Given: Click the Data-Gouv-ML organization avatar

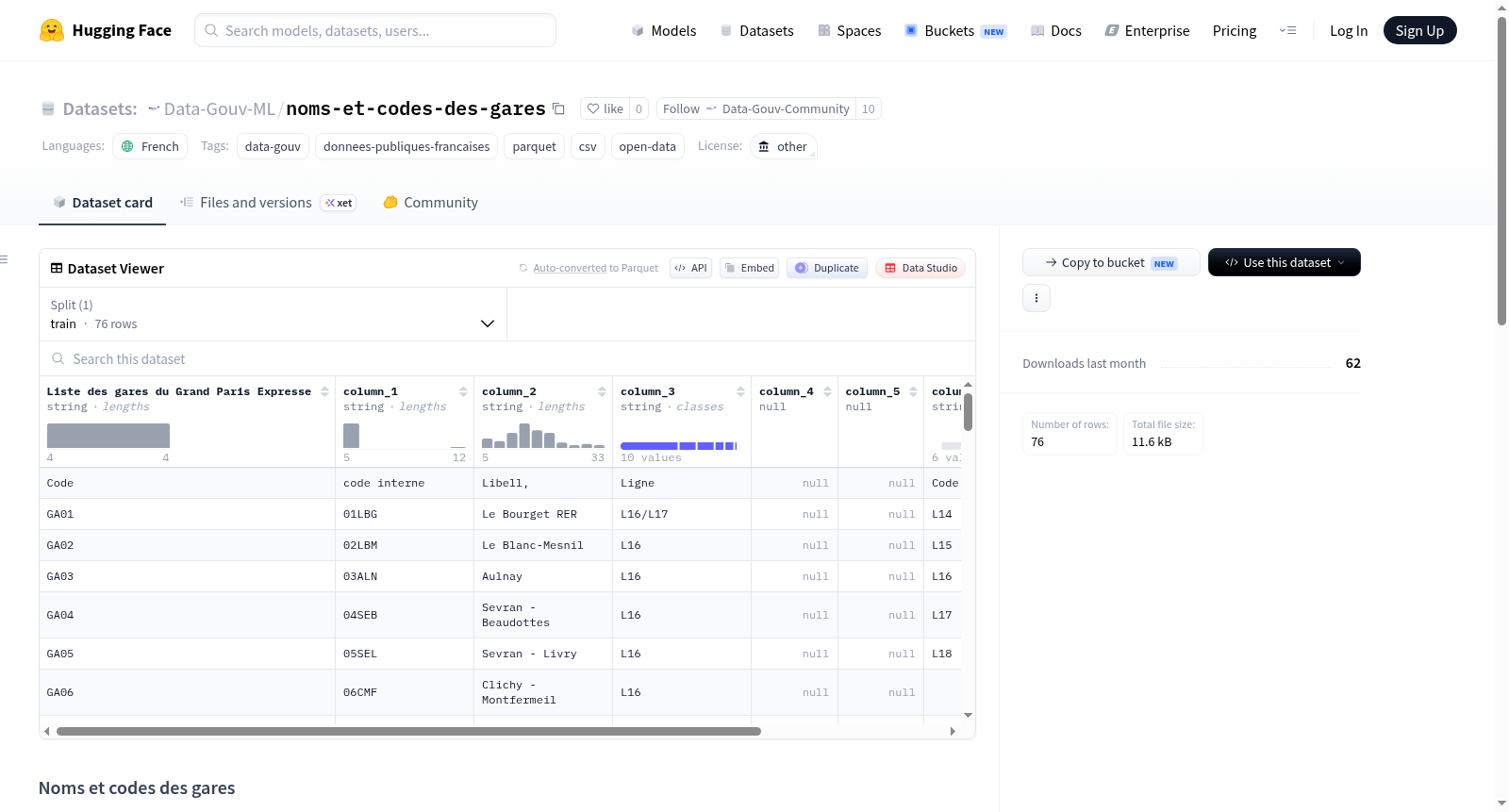Looking at the screenshot, I should [154, 108].
